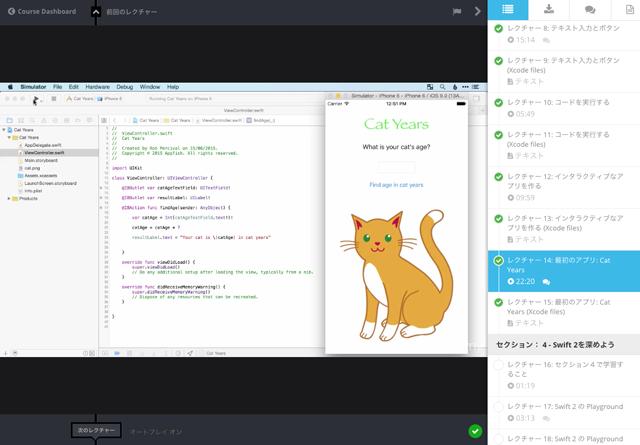Select Main.storyboard in navigator

40,160
